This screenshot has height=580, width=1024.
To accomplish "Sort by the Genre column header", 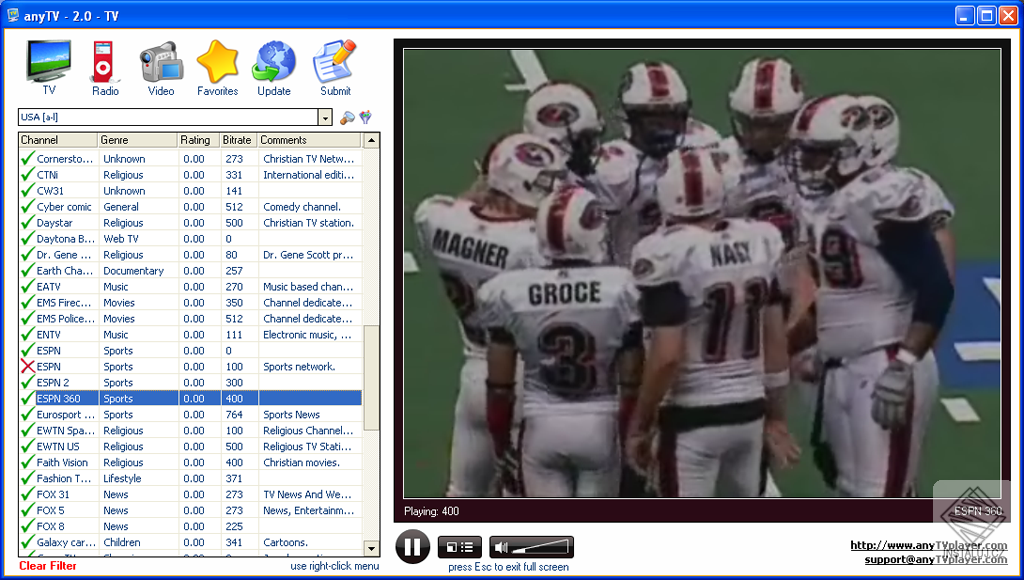I will point(138,140).
